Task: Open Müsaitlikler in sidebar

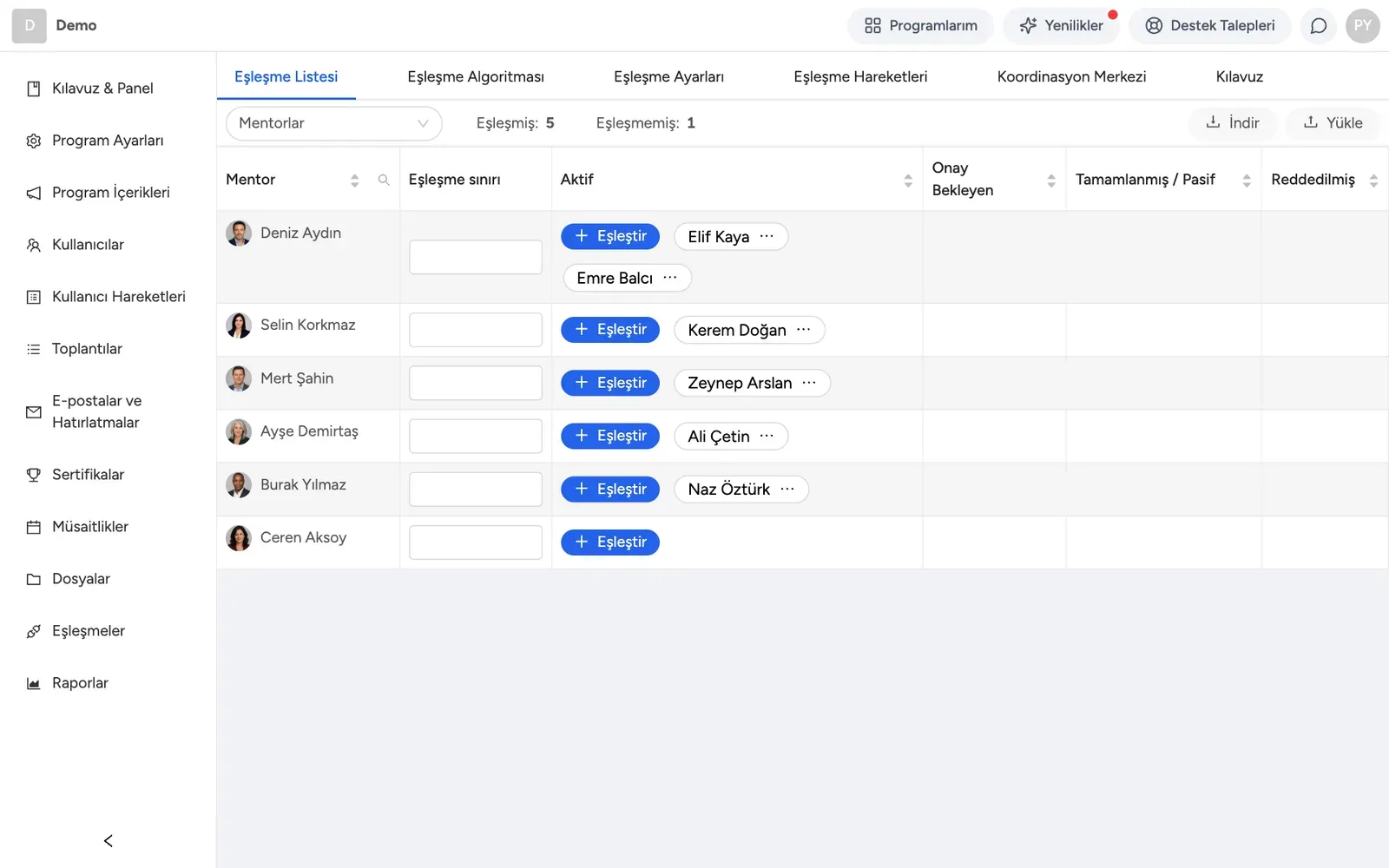Action: click(x=89, y=527)
